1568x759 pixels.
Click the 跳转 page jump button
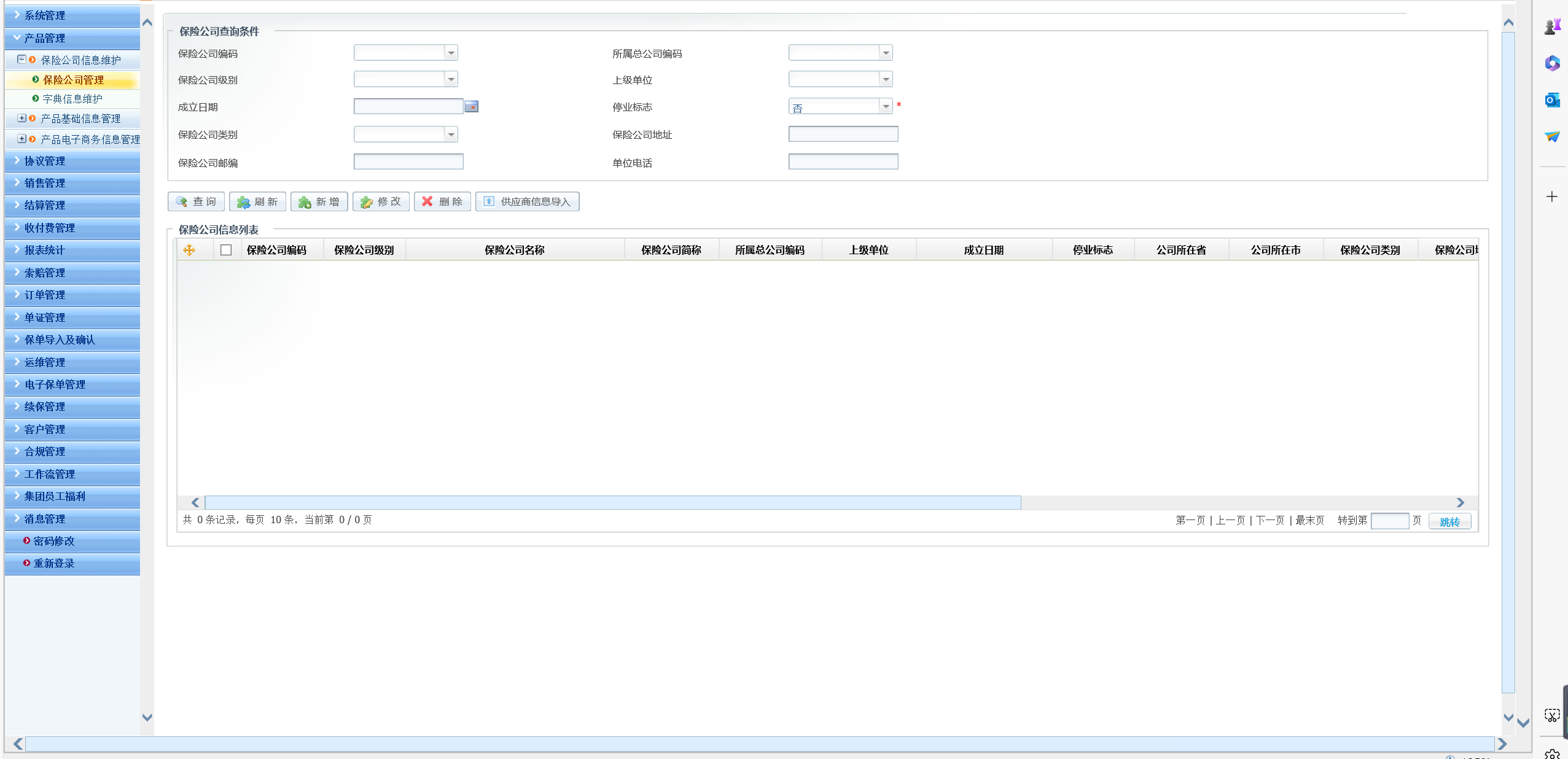point(1449,521)
